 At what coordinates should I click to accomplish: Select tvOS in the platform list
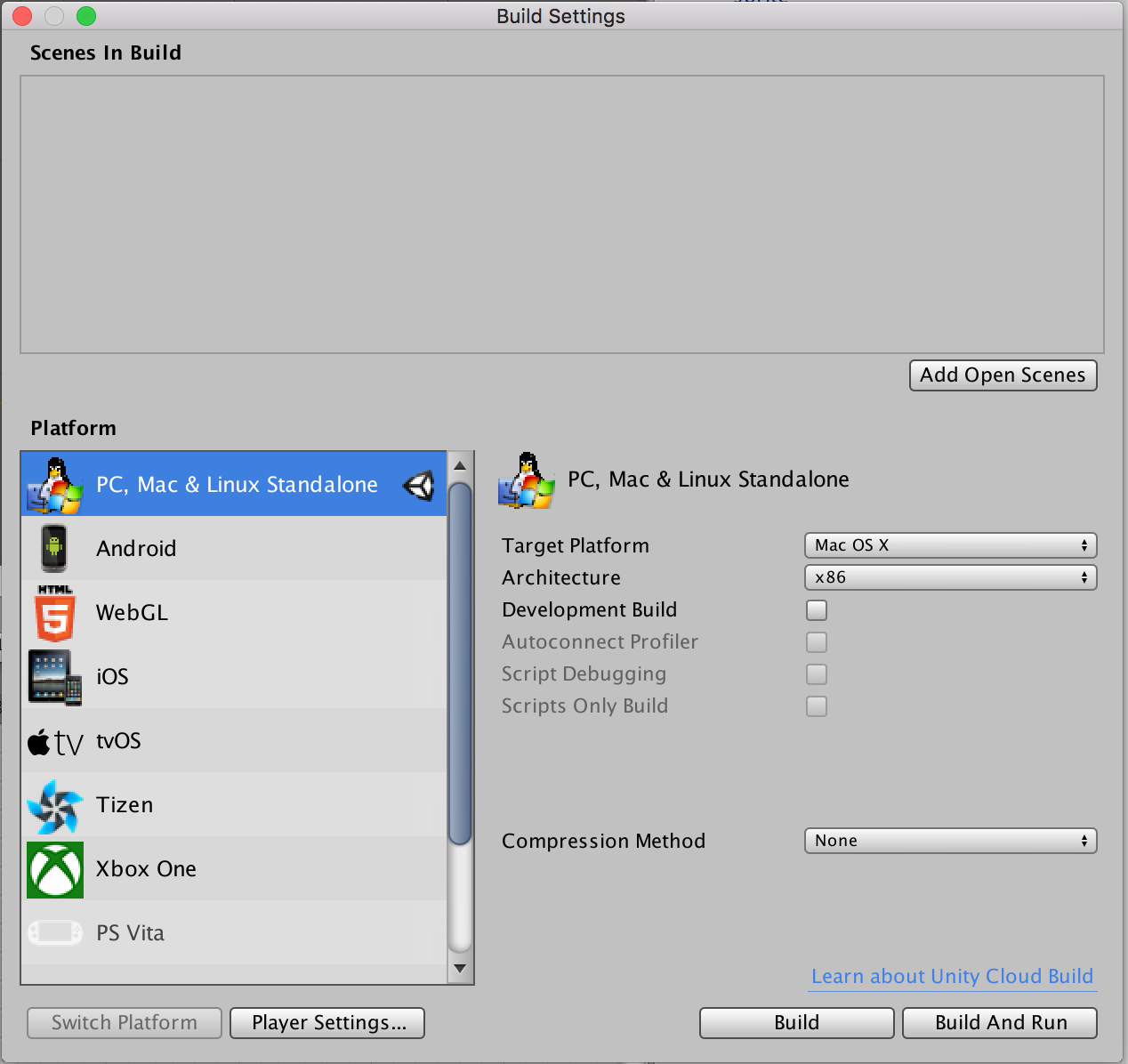click(x=234, y=740)
